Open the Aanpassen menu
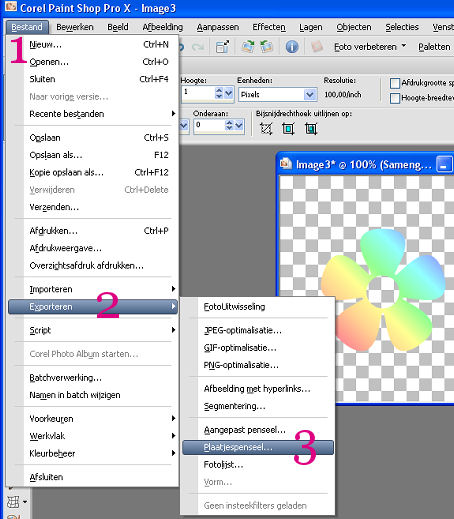The width and height of the screenshot is (454, 519). pyautogui.click(x=218, y=27)
